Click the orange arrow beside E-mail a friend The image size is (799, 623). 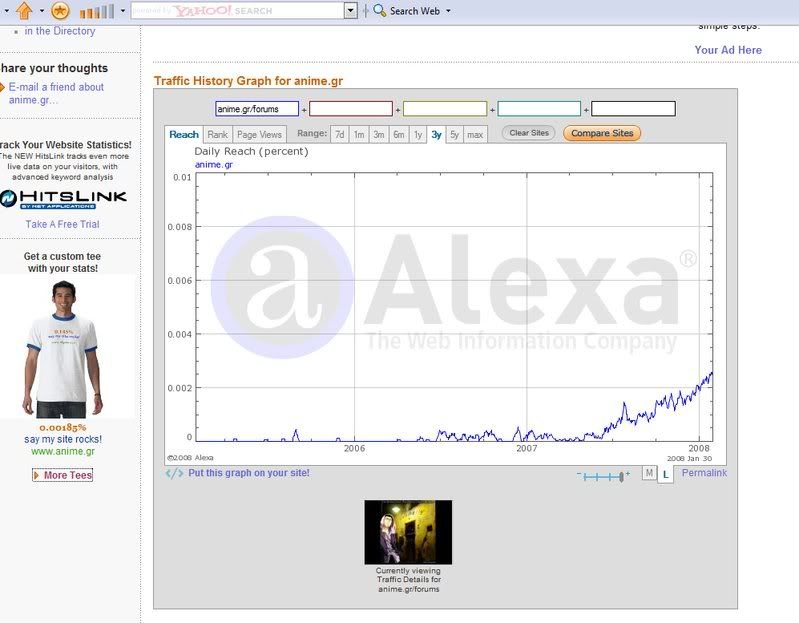[3, 87]
